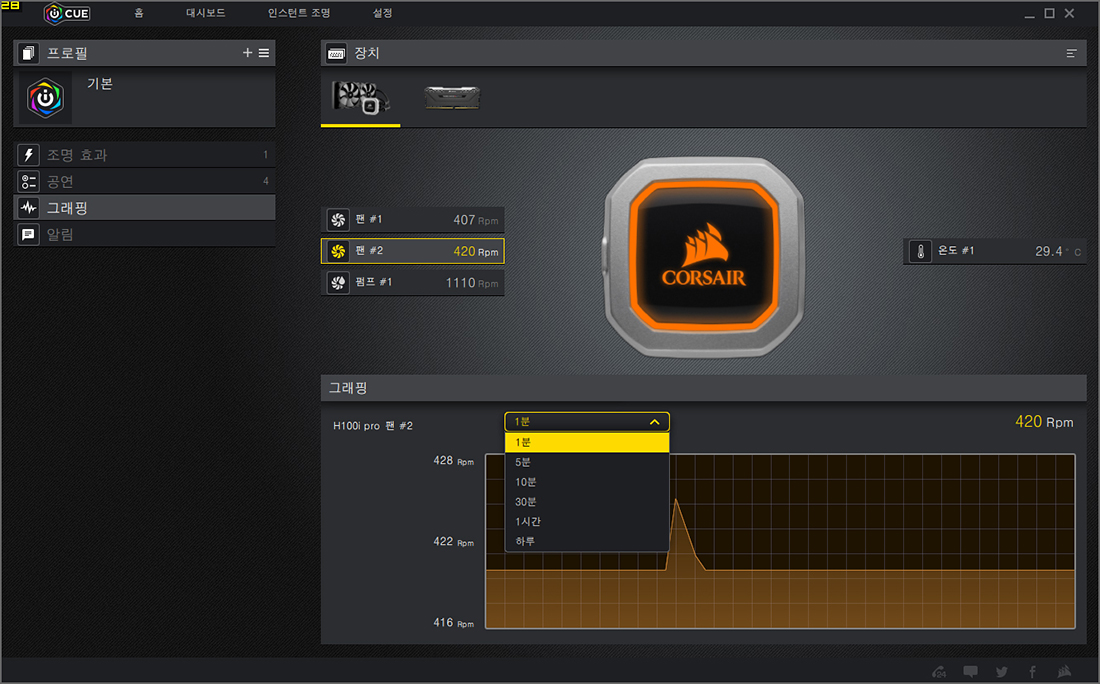The width and height of the screenshot is (1100, 684).
Task: Click the highlighted 팬 #2 fan icon
Action: coord(338,251)
